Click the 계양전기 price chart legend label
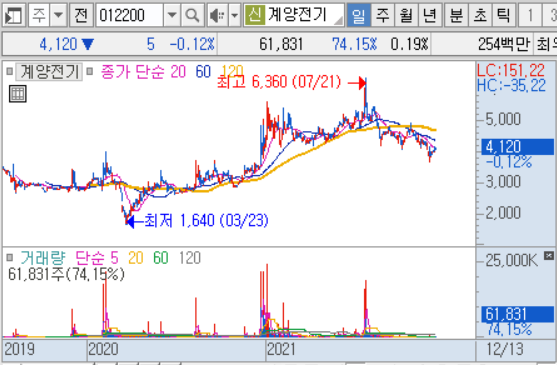The image size is (557, 365). click(x=49, y=72)
